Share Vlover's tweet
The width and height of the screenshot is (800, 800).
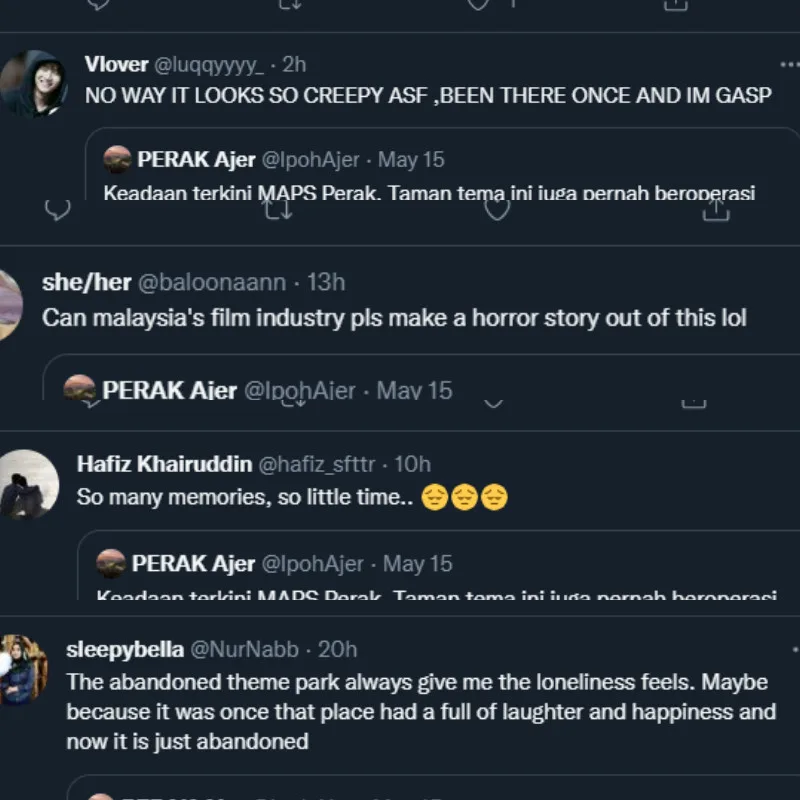click(x=715, y=209)
